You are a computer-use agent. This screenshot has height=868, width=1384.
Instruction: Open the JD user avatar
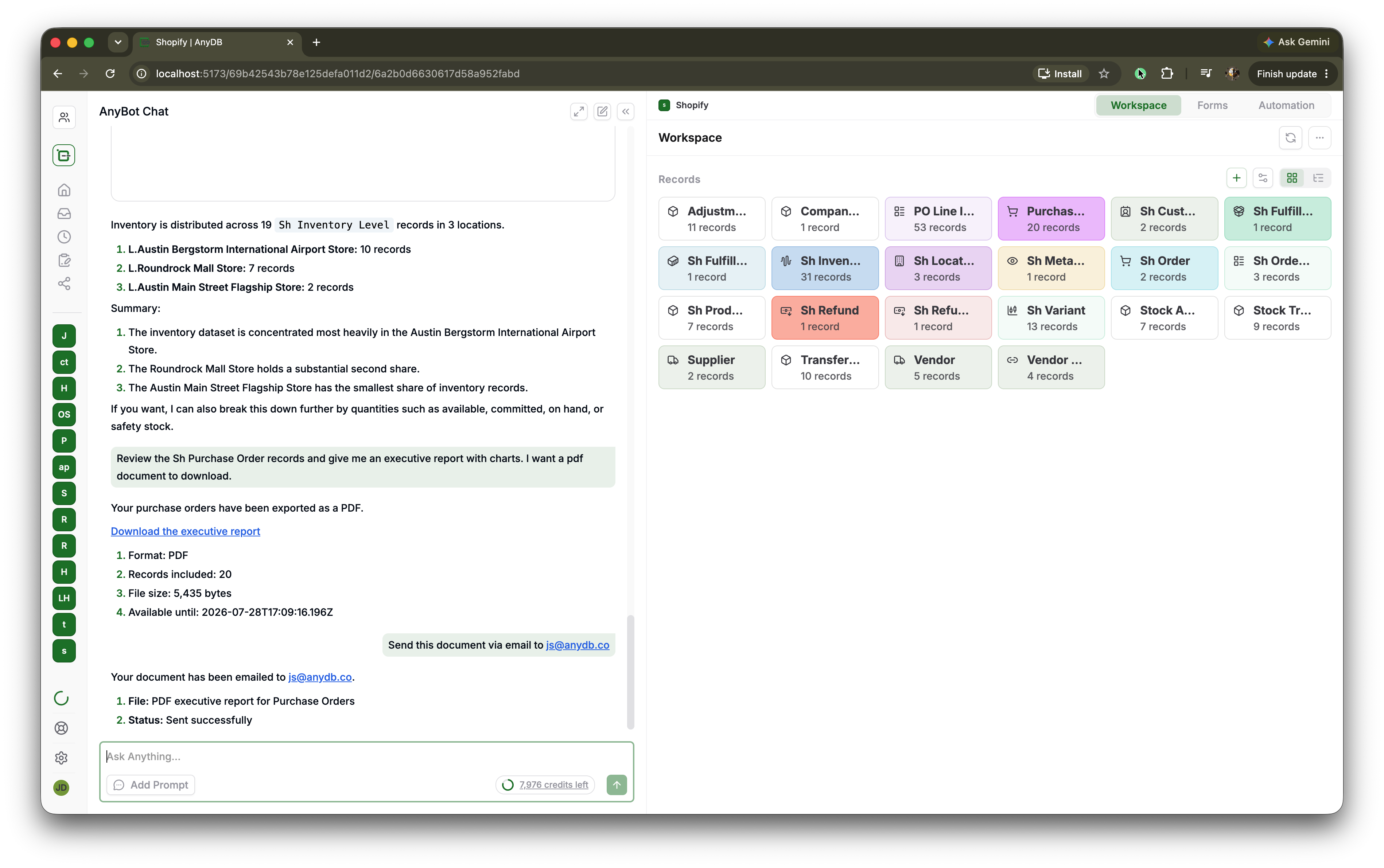(62, 787)
